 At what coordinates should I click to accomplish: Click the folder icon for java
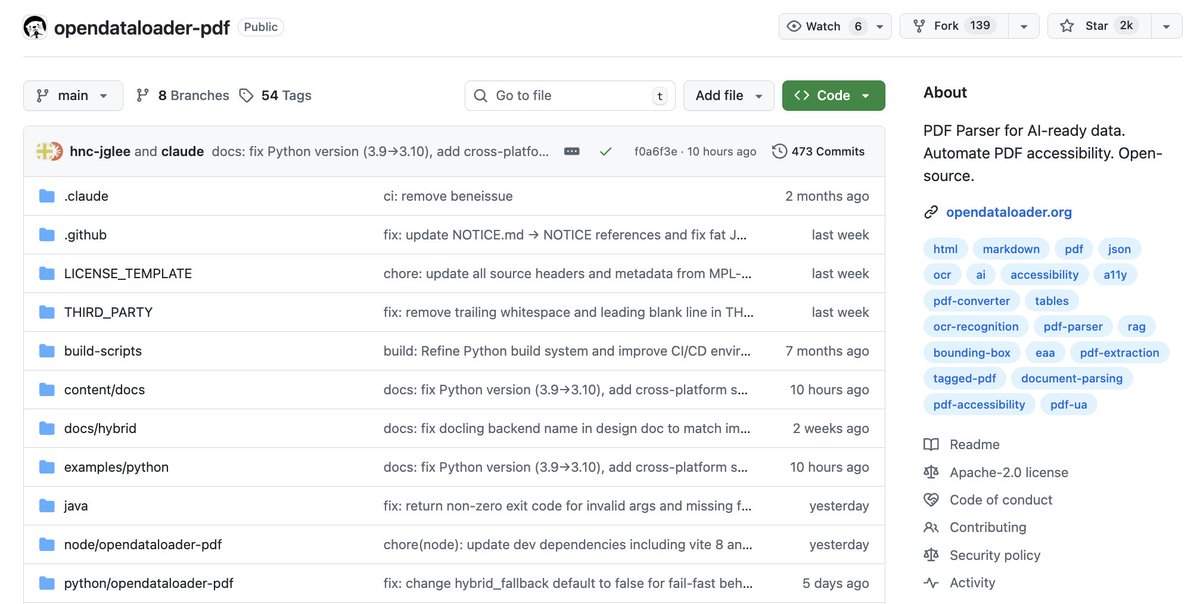point(46,506)
